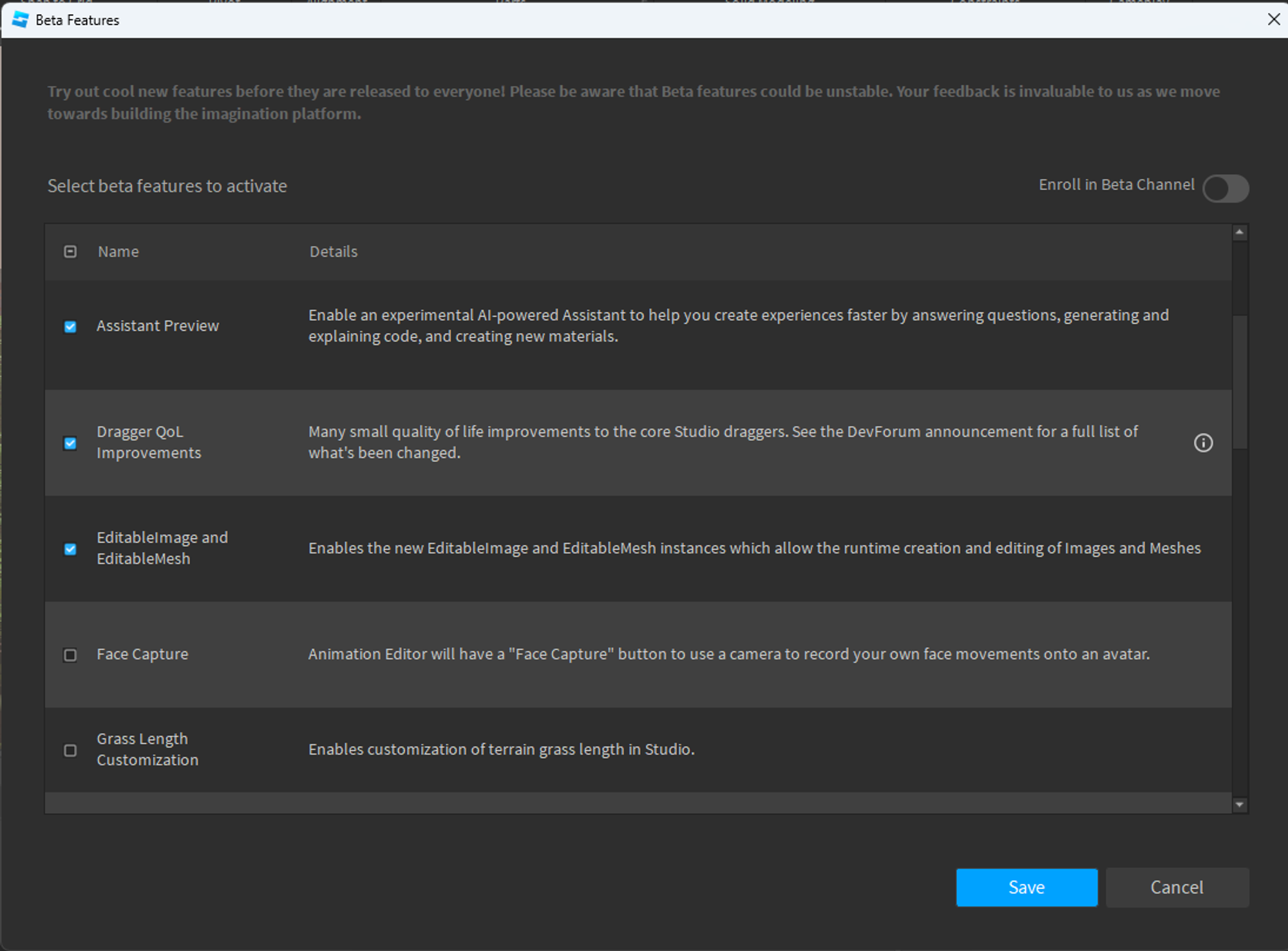Toggle Enroll in Beta Channel switch
This screenshot has width=1288, height=951.
pyautogui.click(x=1226, y=188)
